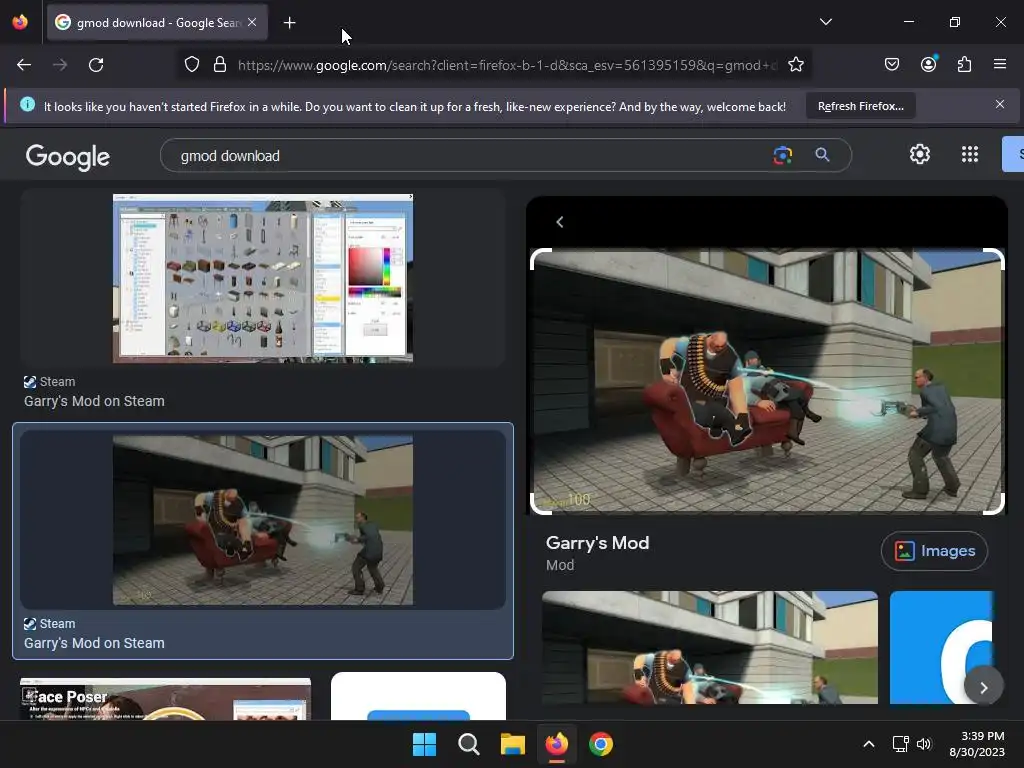This screenshot has width=1024, height=768.
Task: Open Windows taskbar search
Action: (x=468, y=744)
